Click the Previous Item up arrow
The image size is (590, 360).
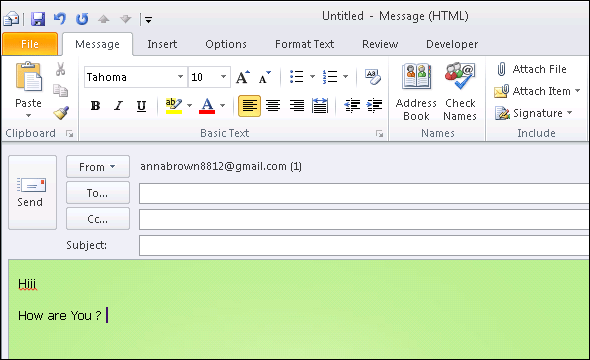point(103,19)
